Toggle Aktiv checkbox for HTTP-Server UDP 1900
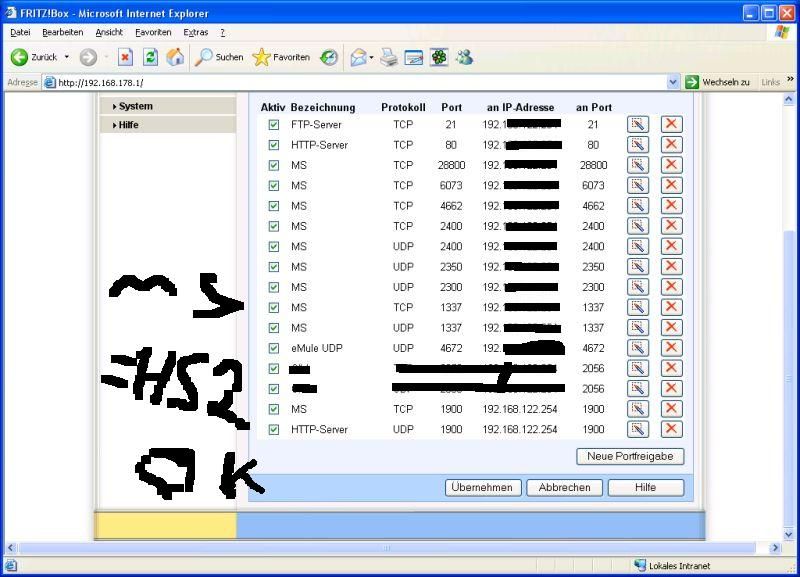This screenshot has width=800, height=577. (274, 430)
